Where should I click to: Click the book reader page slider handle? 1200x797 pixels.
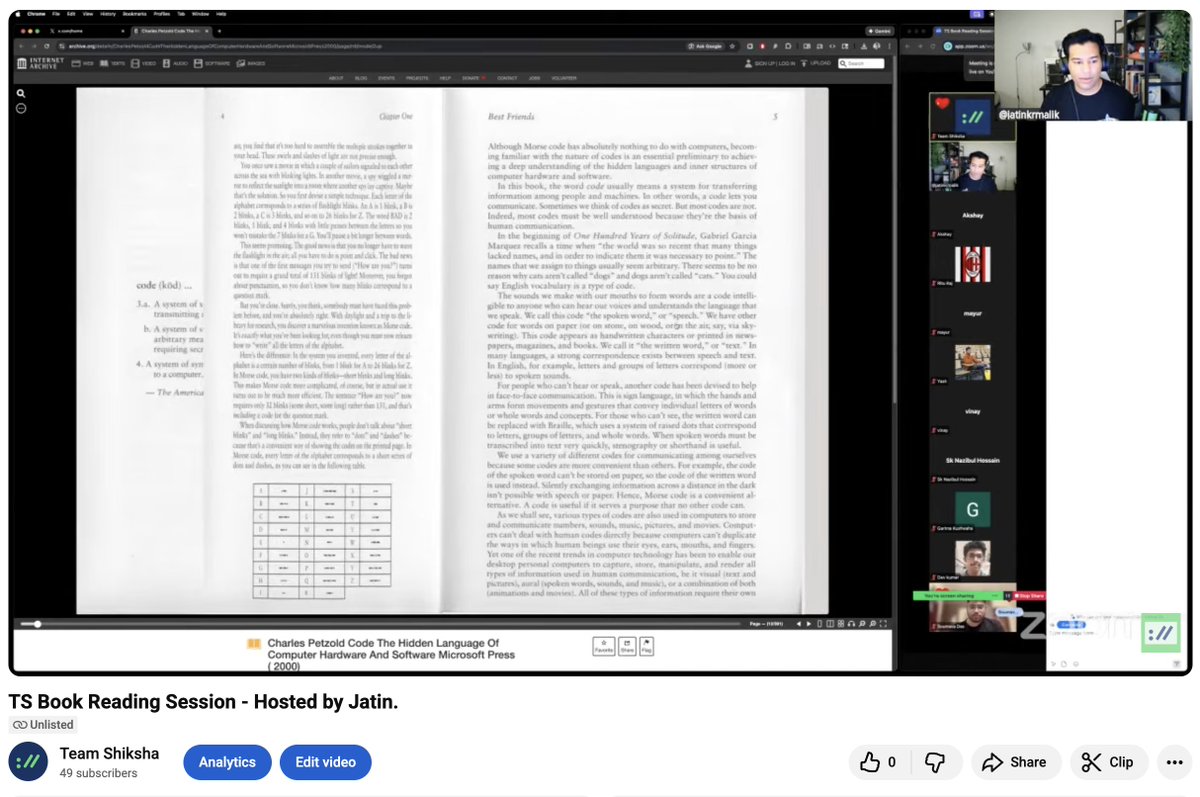[x=37, y=624]
